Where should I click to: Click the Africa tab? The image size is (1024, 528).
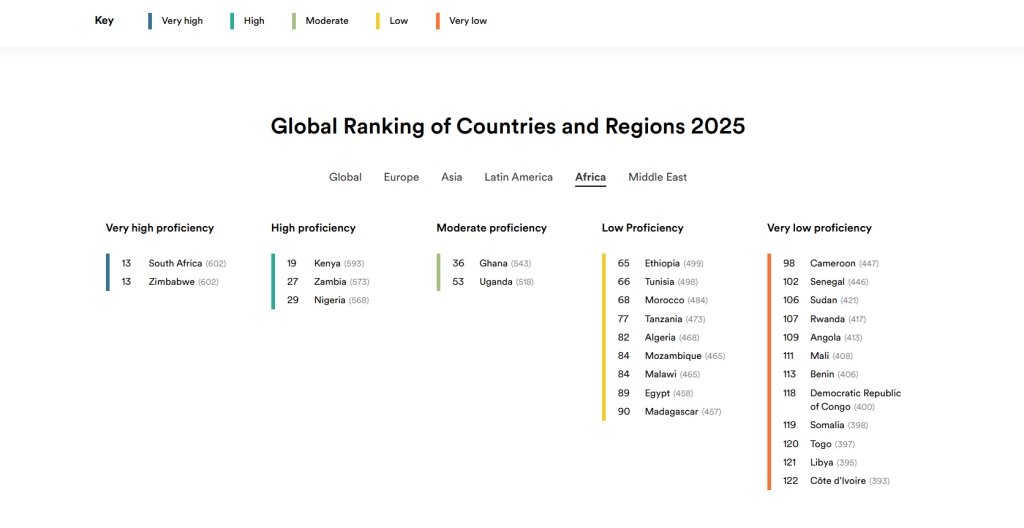pyautogui.click(x=590, y=177)
